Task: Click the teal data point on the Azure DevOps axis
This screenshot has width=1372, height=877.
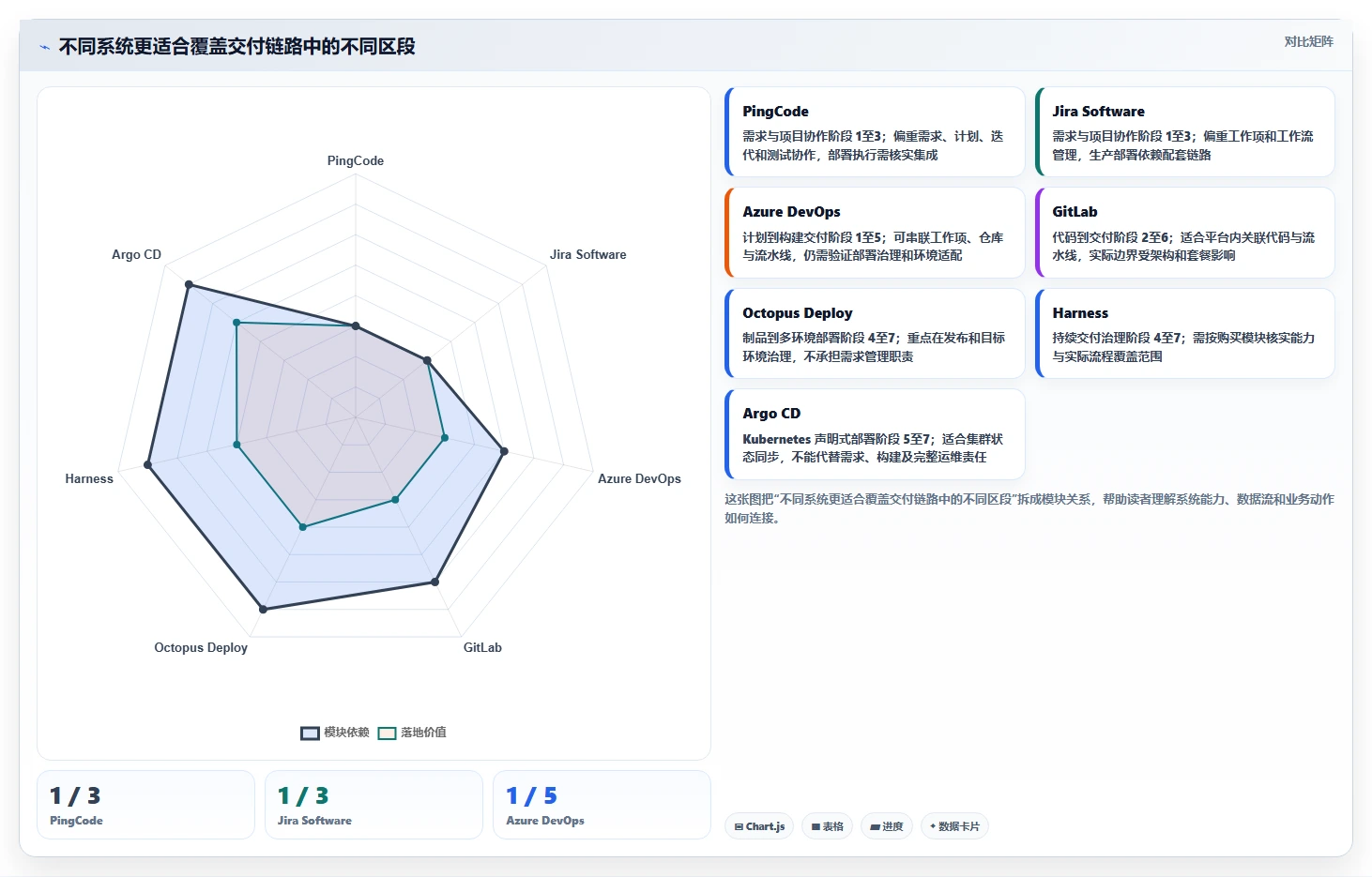Action: click(x=445, y=437)
